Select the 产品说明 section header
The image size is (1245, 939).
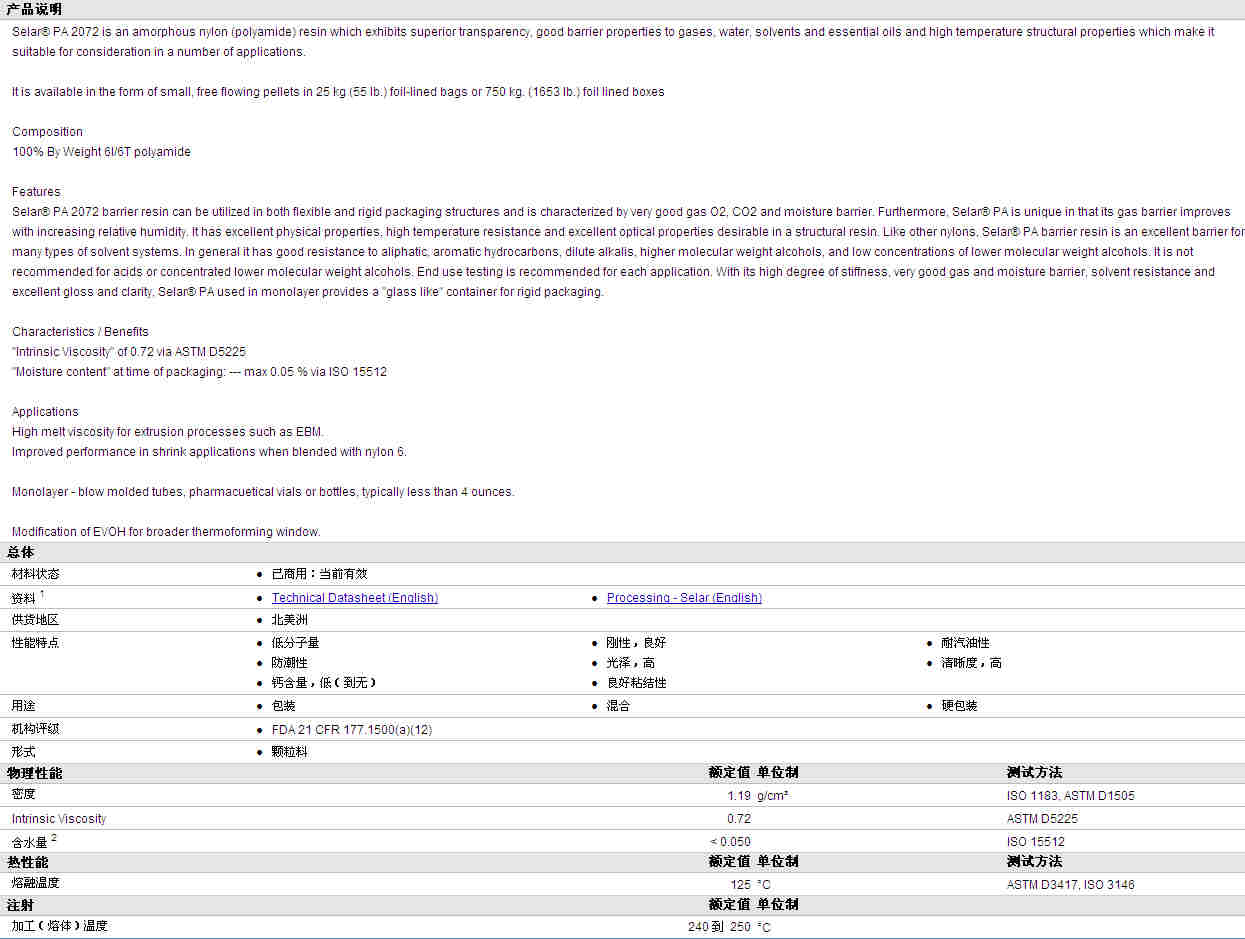click(x=34, y=9)
